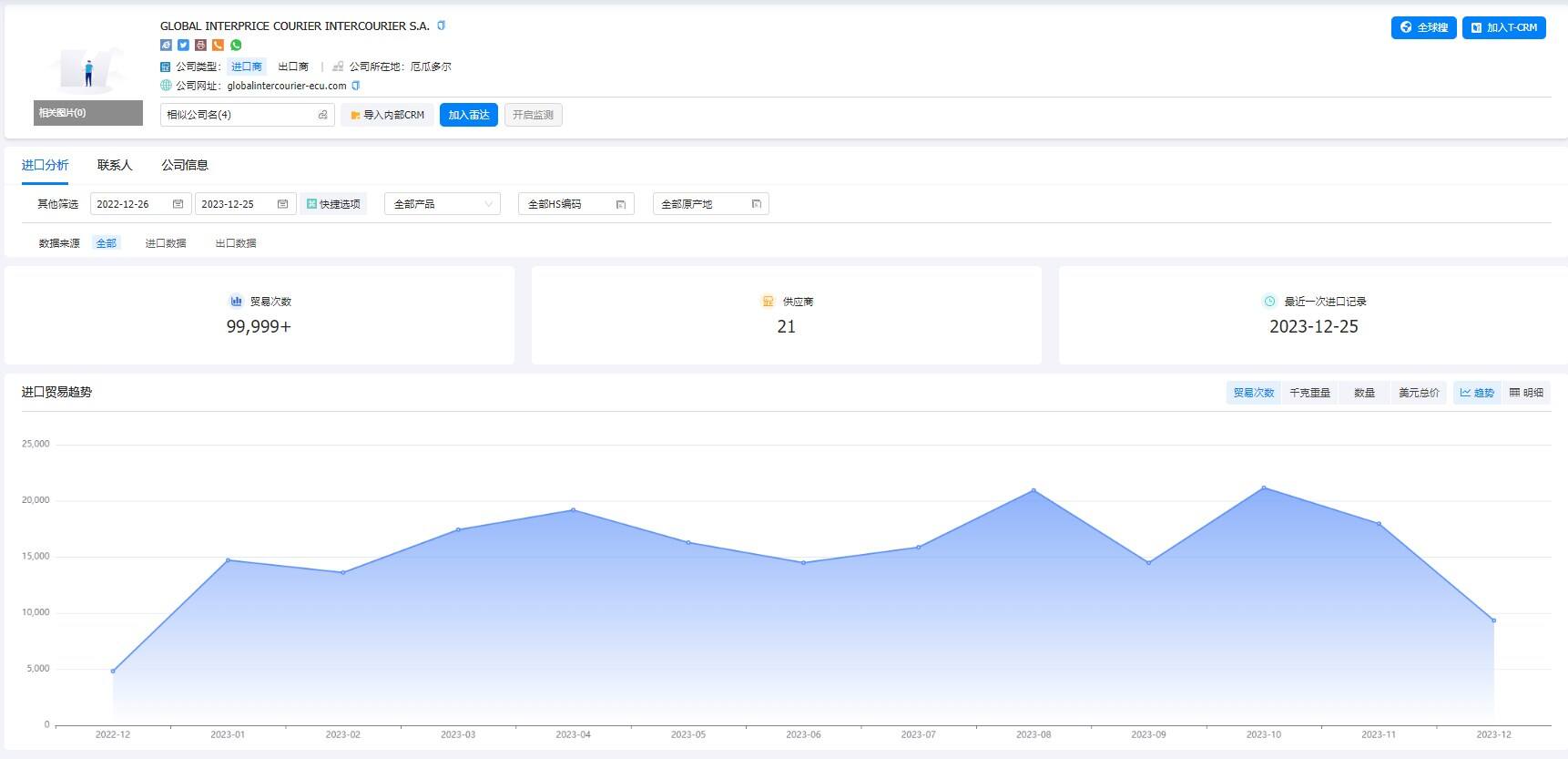Click the 开启监测 button
The height and width of the screenshot is (759, 1568).
click(533, 115)
